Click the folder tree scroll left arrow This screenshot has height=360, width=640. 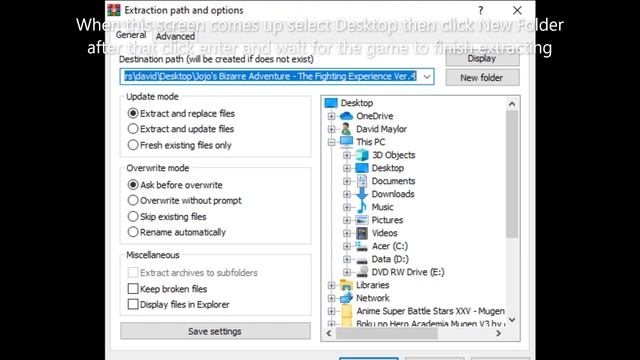pyautogui.click(x=329, y=333)
